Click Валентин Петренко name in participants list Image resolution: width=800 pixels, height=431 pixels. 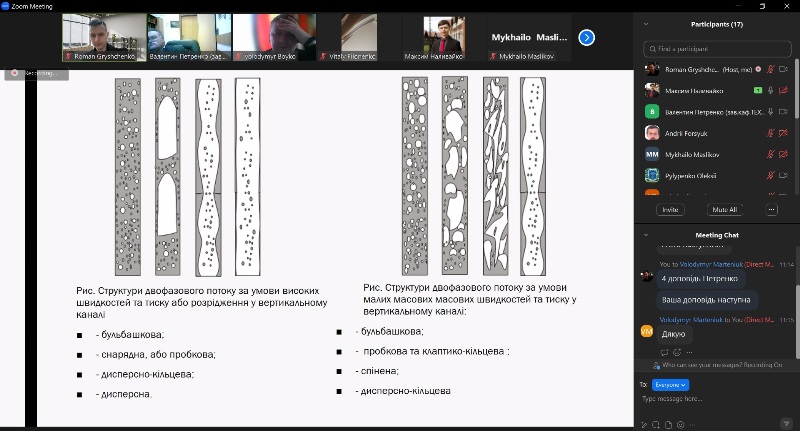714,112
